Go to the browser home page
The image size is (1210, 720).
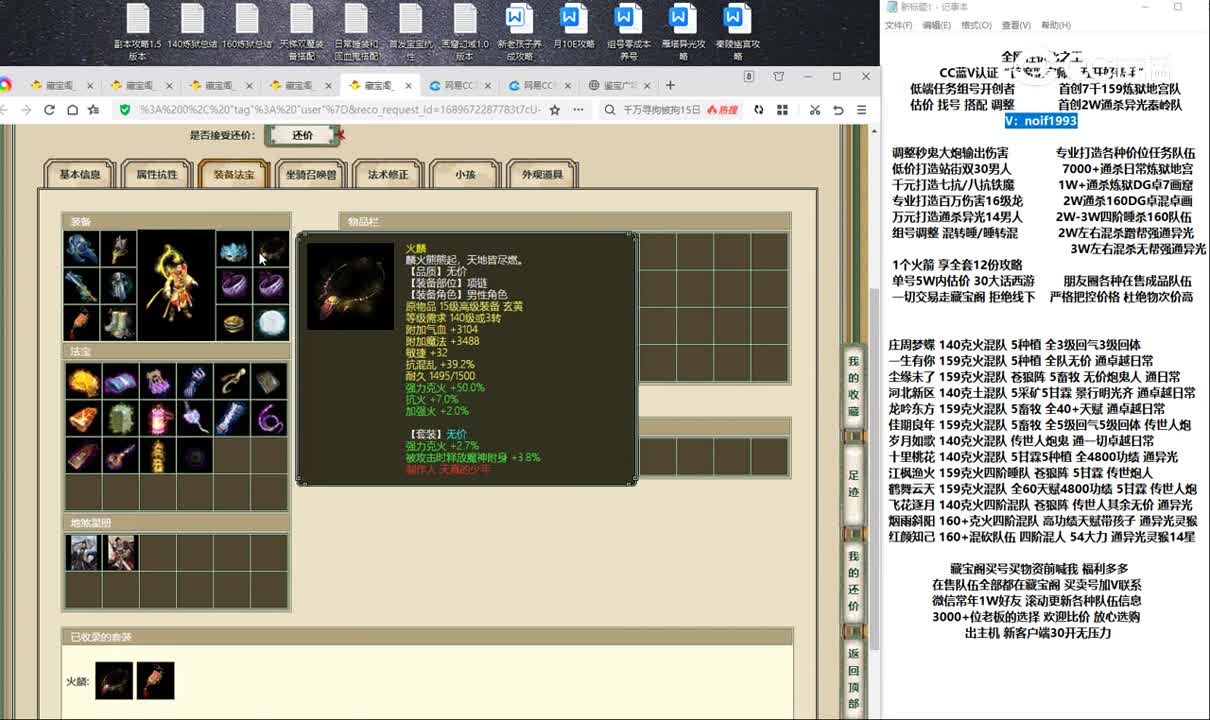(72, 110)
